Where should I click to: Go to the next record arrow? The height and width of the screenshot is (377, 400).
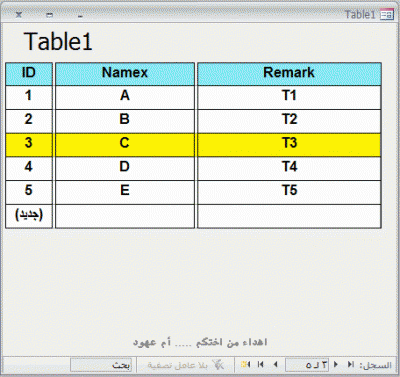pos(275,365)
